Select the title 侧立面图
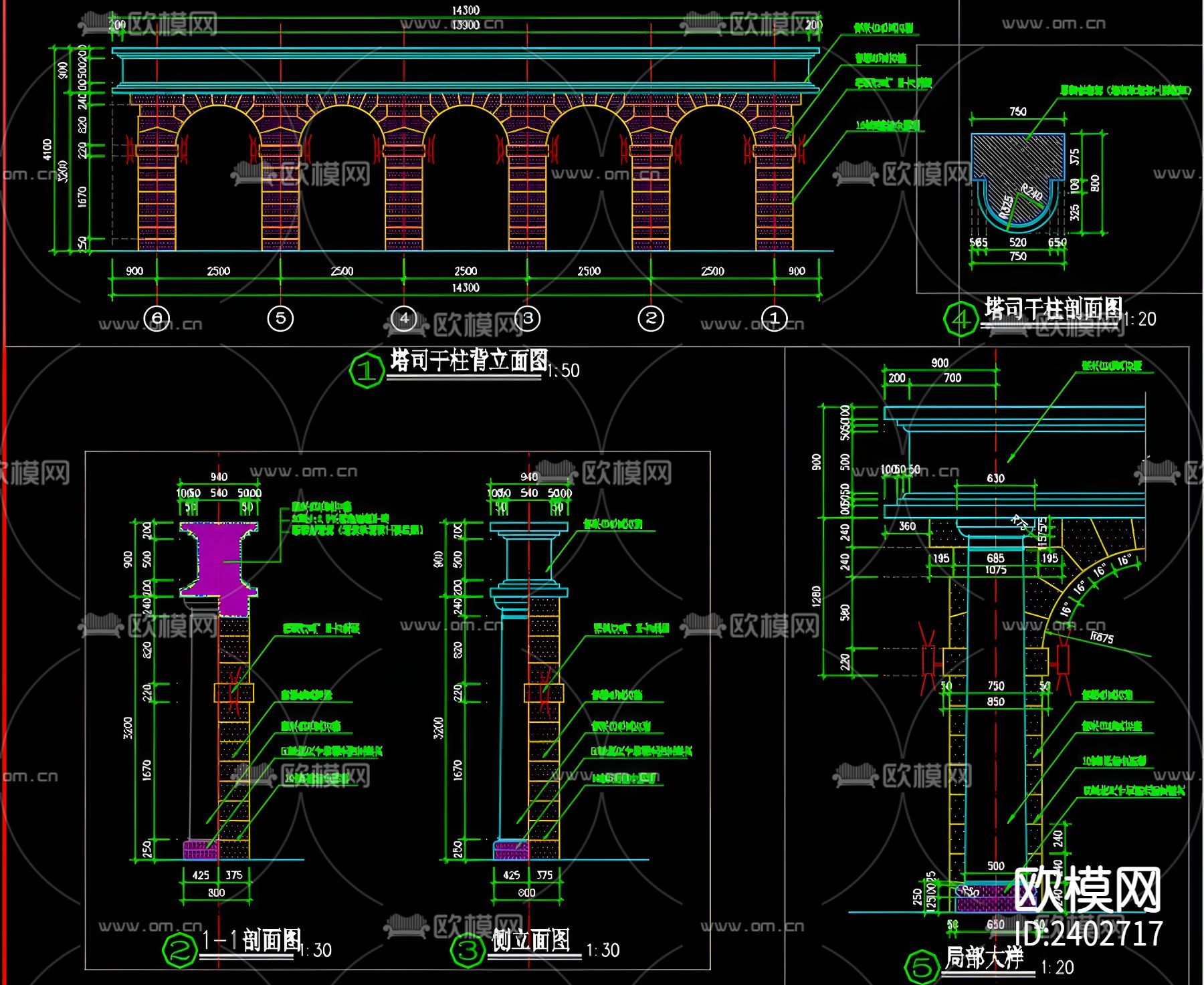Viewport: 1204px width, 985px height. (x=530, y=940)
